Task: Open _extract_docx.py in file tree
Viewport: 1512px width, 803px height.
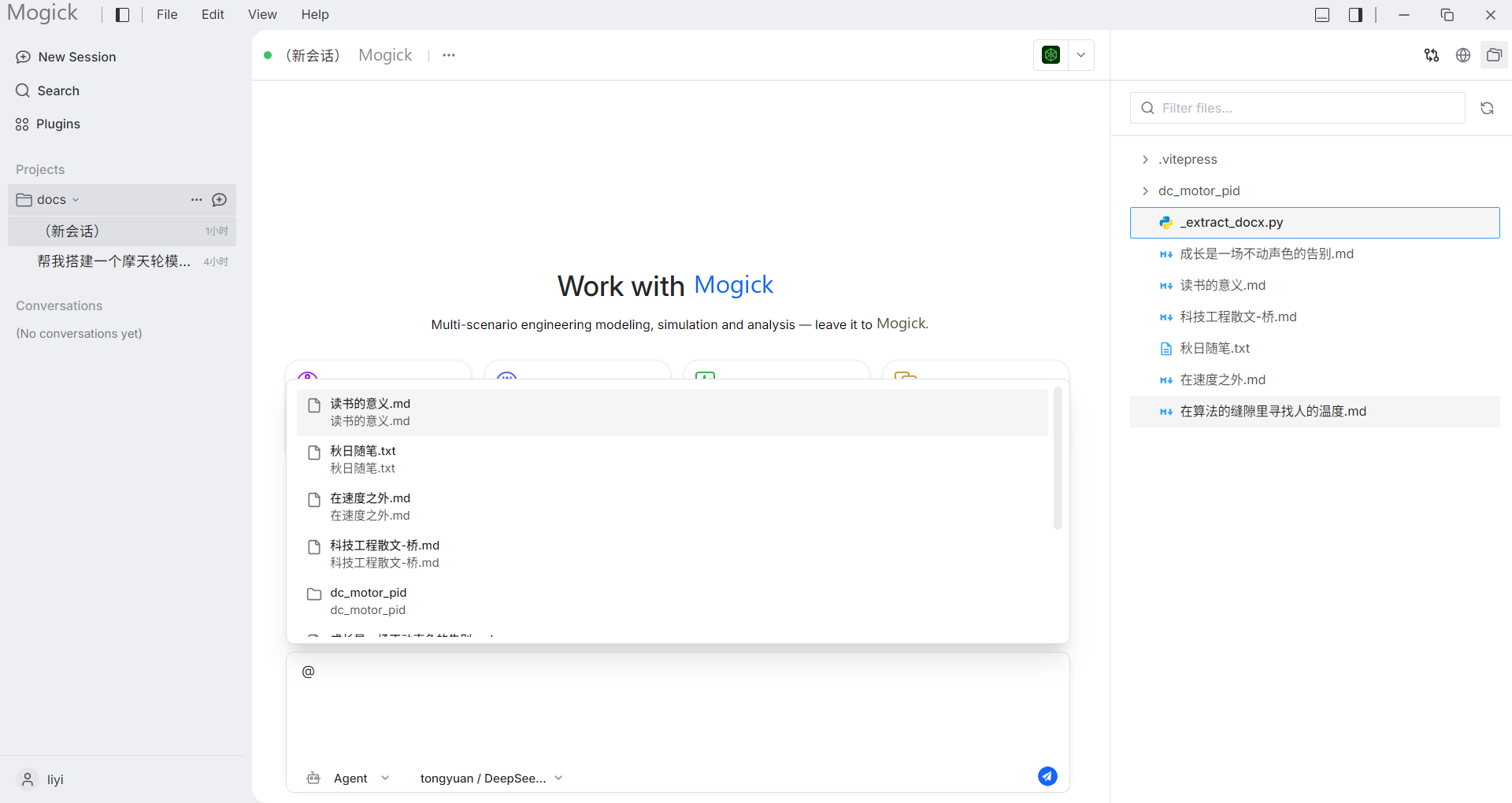Action: click(x=1315, y=223)
